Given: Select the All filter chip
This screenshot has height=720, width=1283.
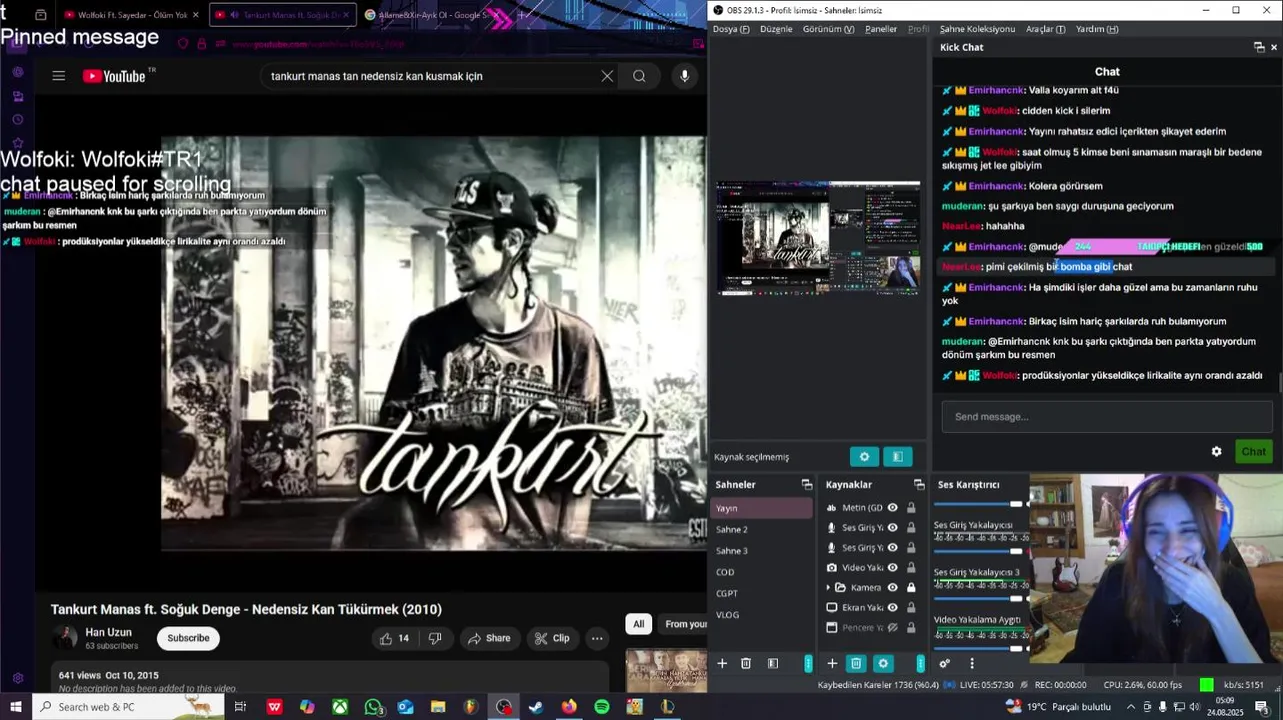Looking at the screenshot, I should click(x=638, y=624).
